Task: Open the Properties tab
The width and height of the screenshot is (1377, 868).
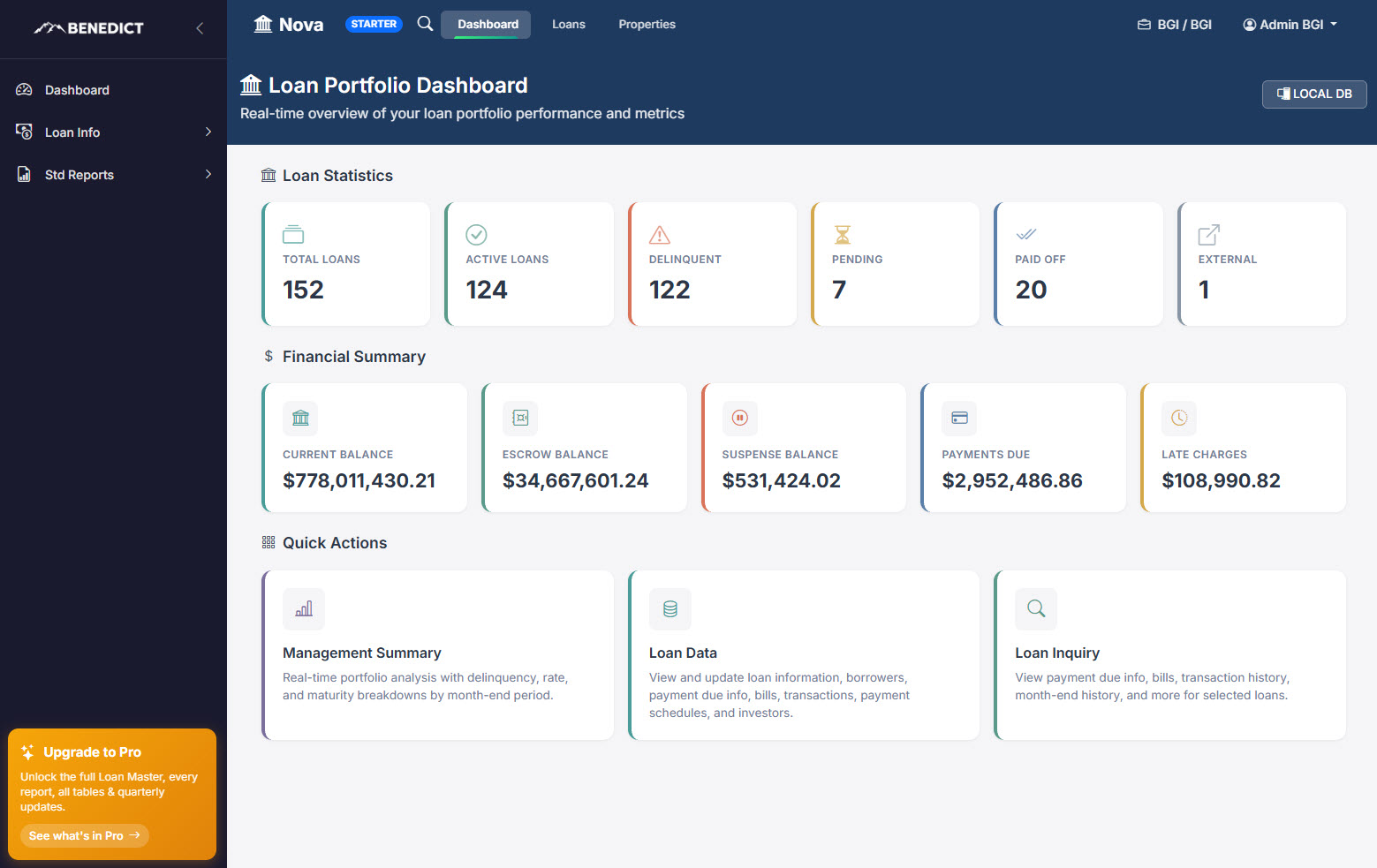Action: [x=647, y=25]
